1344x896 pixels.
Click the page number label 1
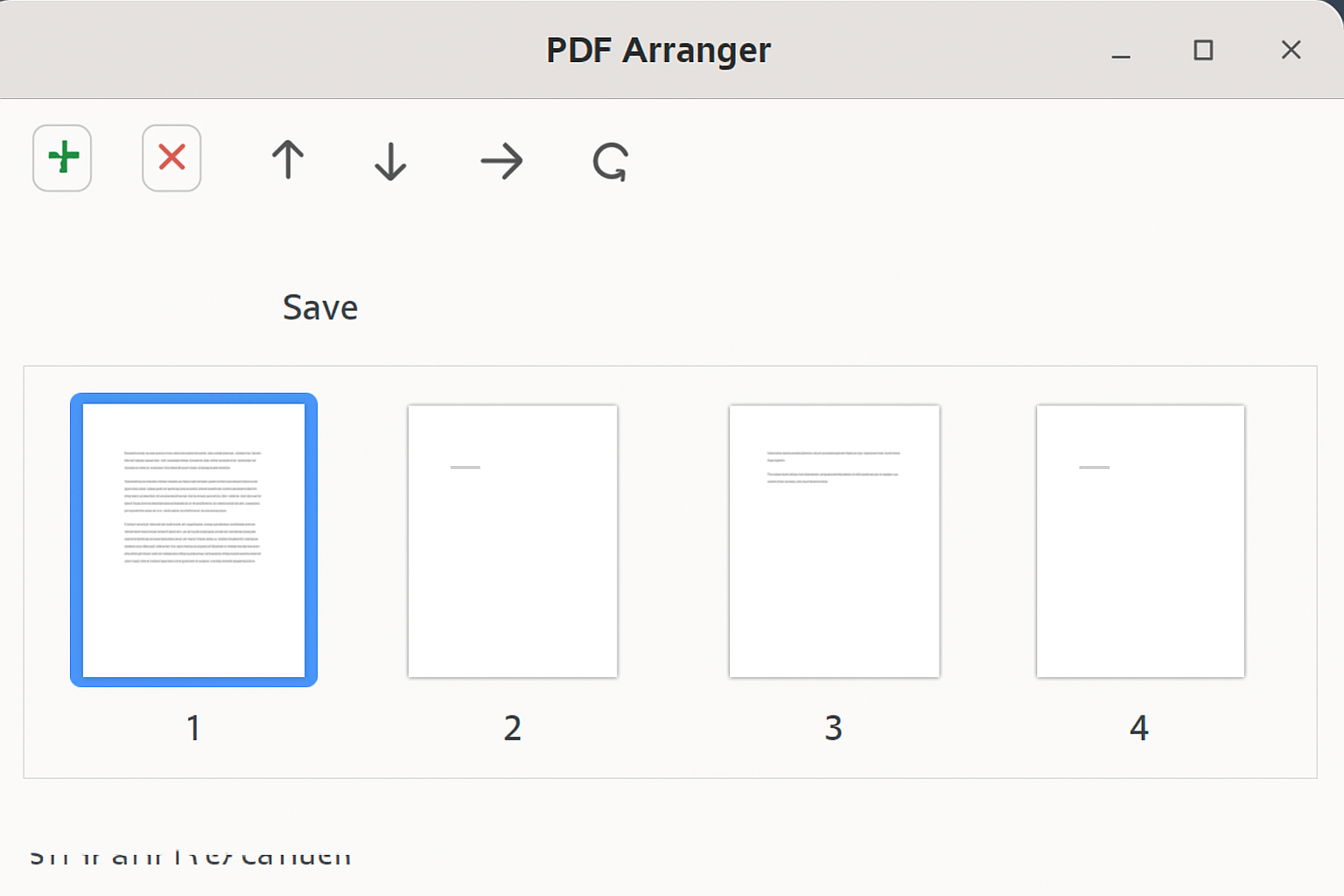coord(193,728)
